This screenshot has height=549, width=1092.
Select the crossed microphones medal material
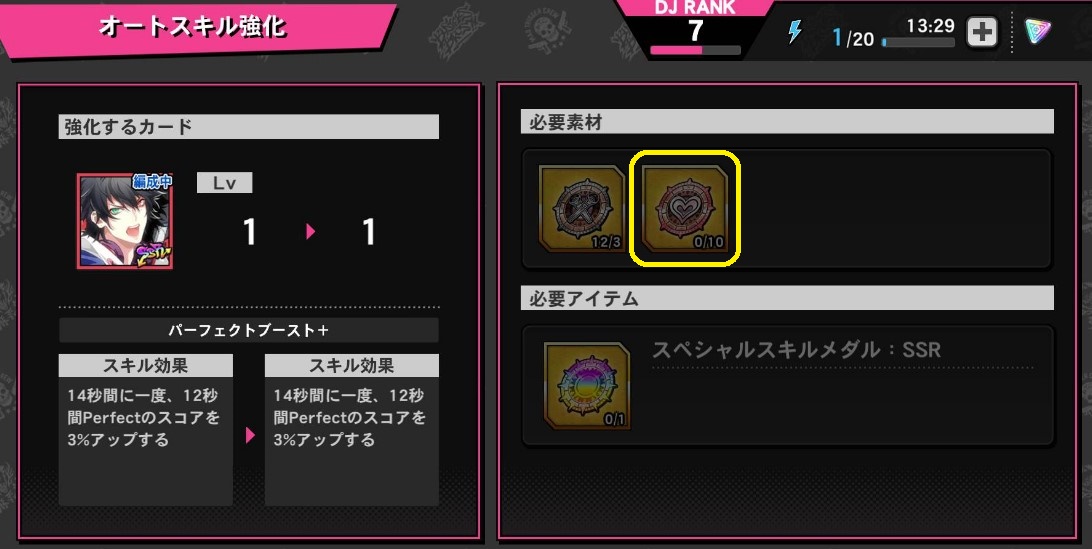(583, 210)
